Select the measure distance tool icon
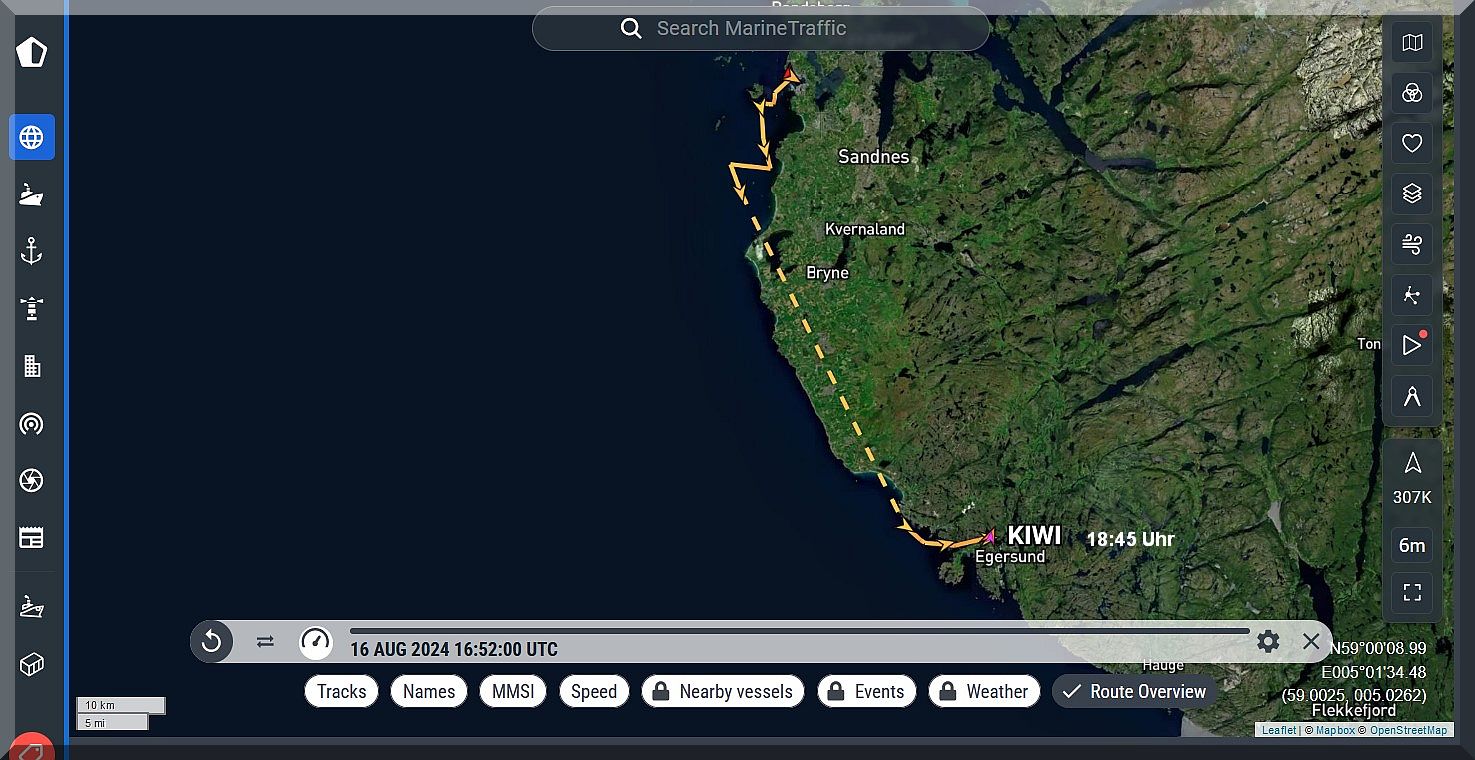The height and width of the screenshot is (760, 1475). [1412, 396]
